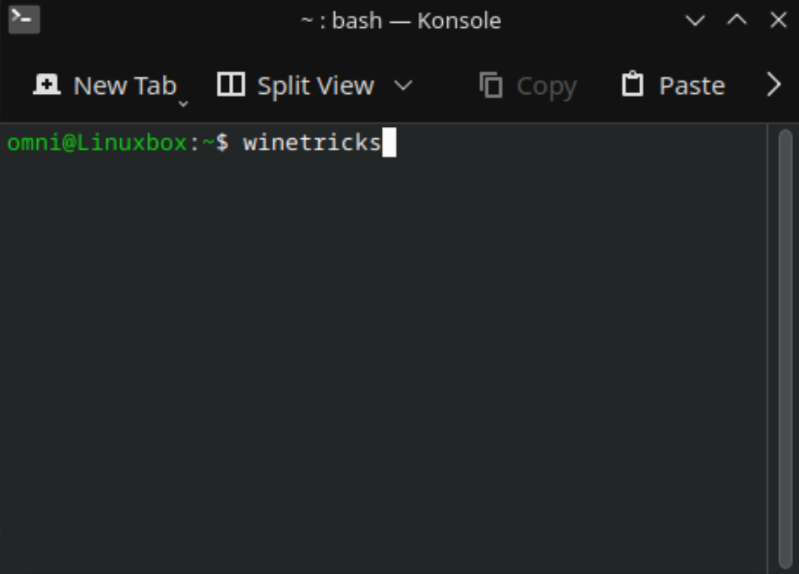The height and width of the screenshot is (574, 799).
Task: Close the Konsole window
Action: [778, 20]
